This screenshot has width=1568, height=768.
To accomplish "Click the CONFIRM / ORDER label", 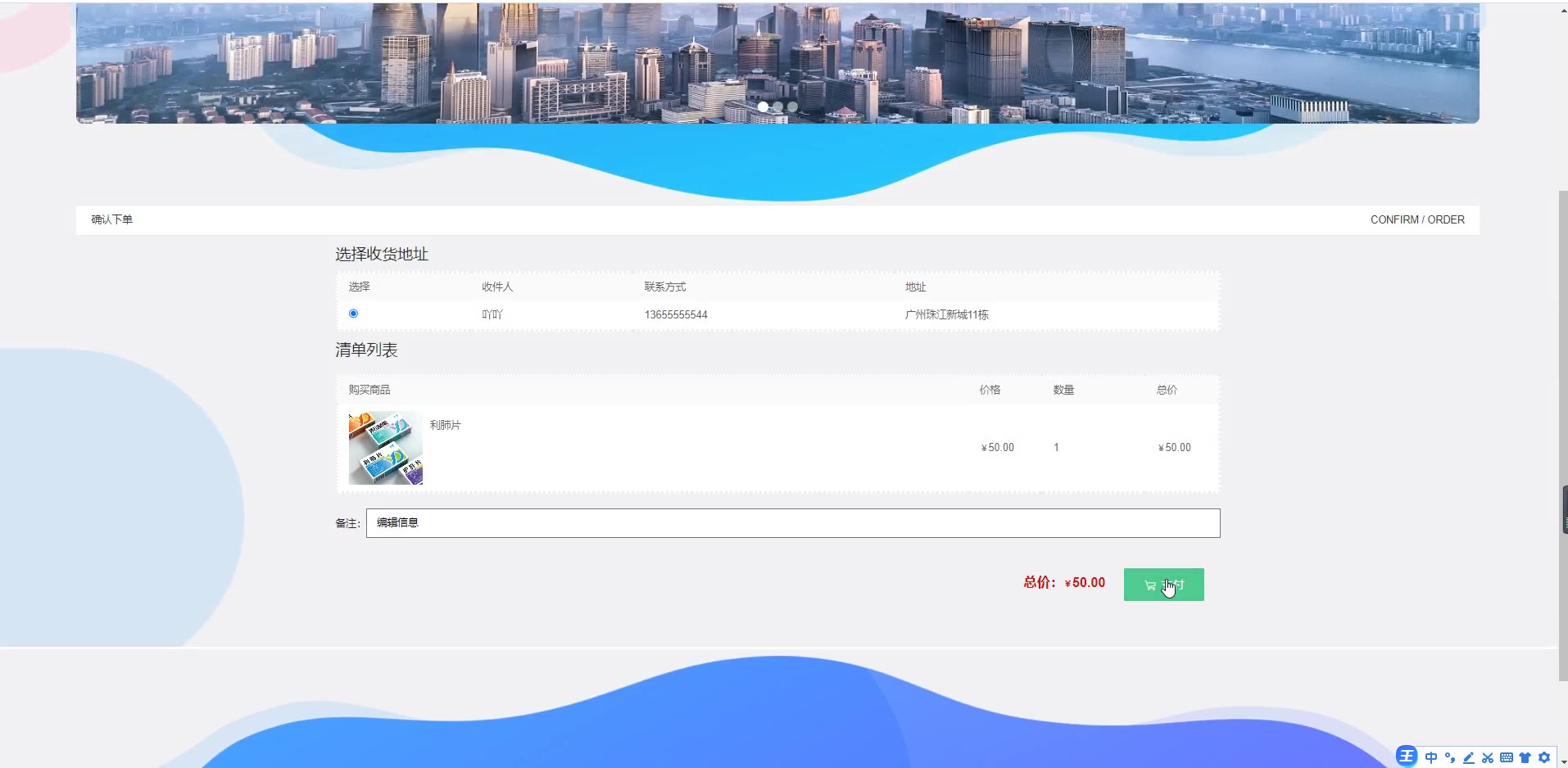I will point(1417,219).
